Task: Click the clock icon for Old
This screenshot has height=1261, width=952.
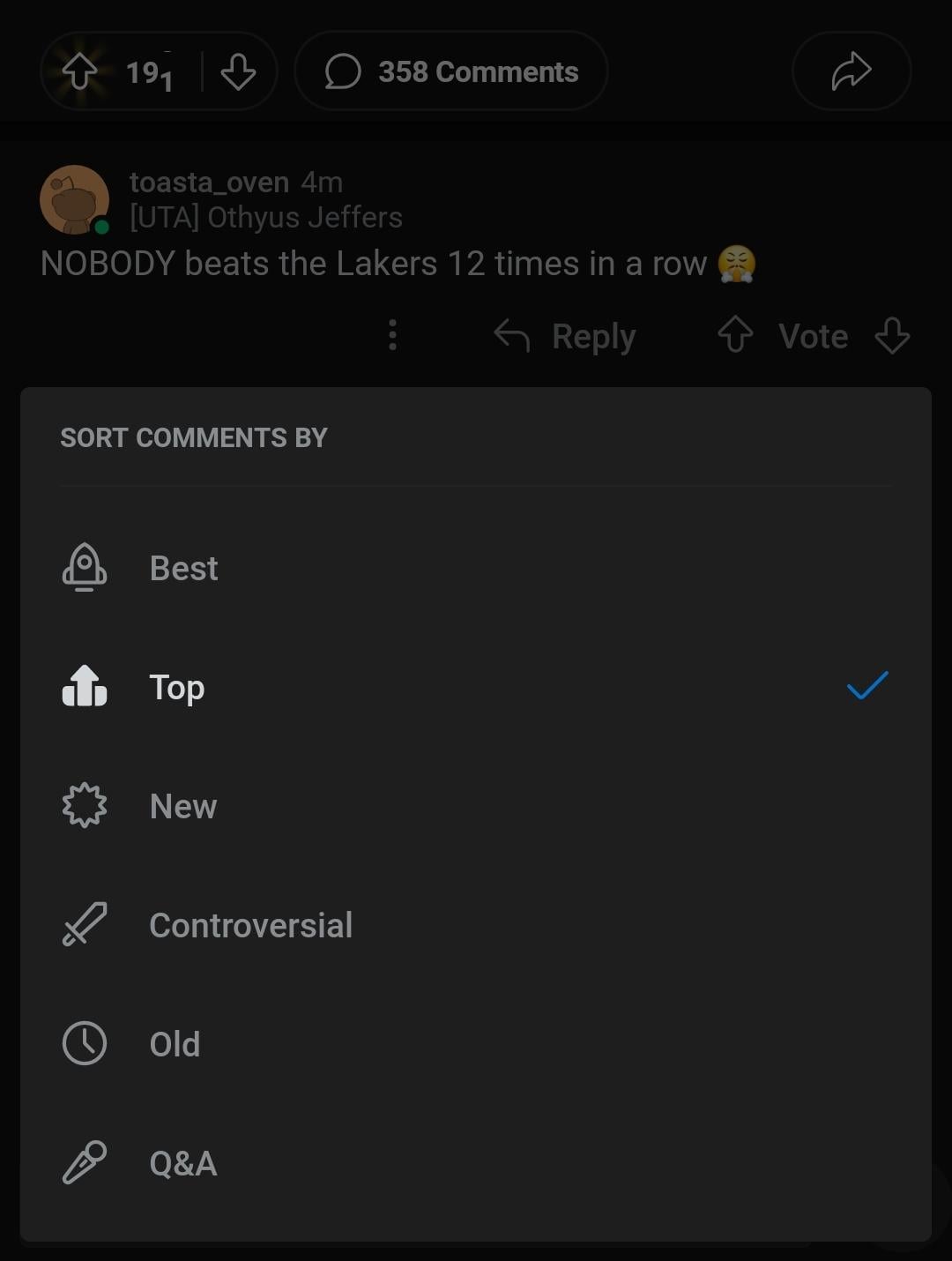Action: pyautogui.click(x=85, y=1043)
